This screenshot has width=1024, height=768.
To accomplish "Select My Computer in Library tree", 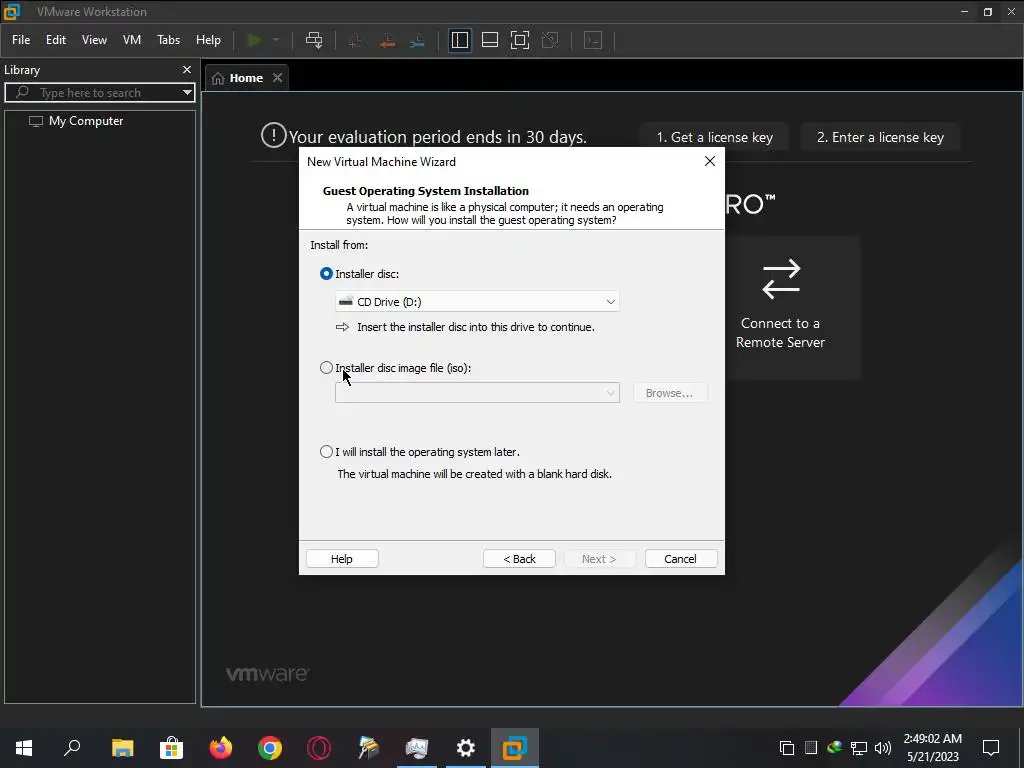I will [x=86, y=121].
